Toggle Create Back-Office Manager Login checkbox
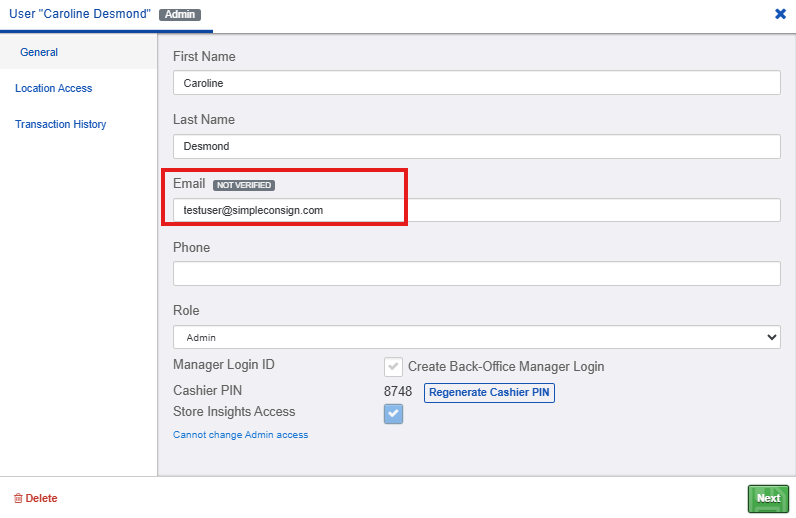The image size is (796, 518). click(393, 367)
